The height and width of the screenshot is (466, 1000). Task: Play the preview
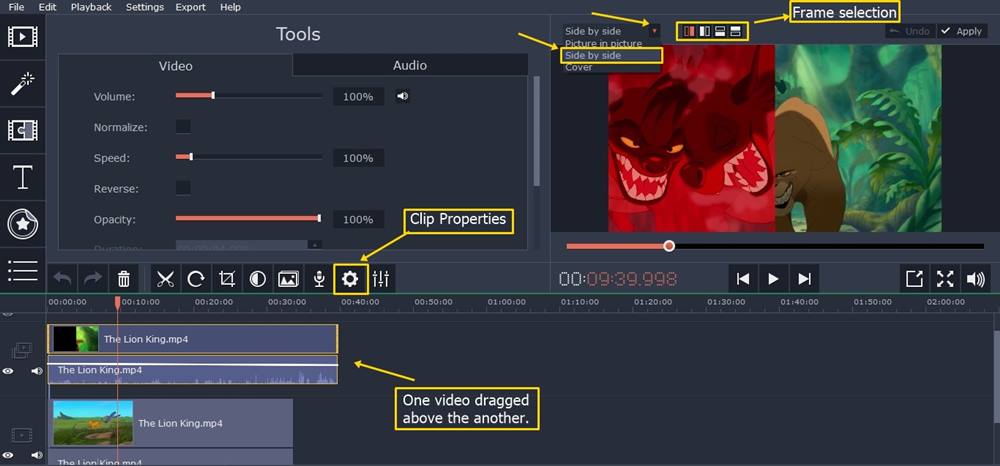[x=774, y=279]
